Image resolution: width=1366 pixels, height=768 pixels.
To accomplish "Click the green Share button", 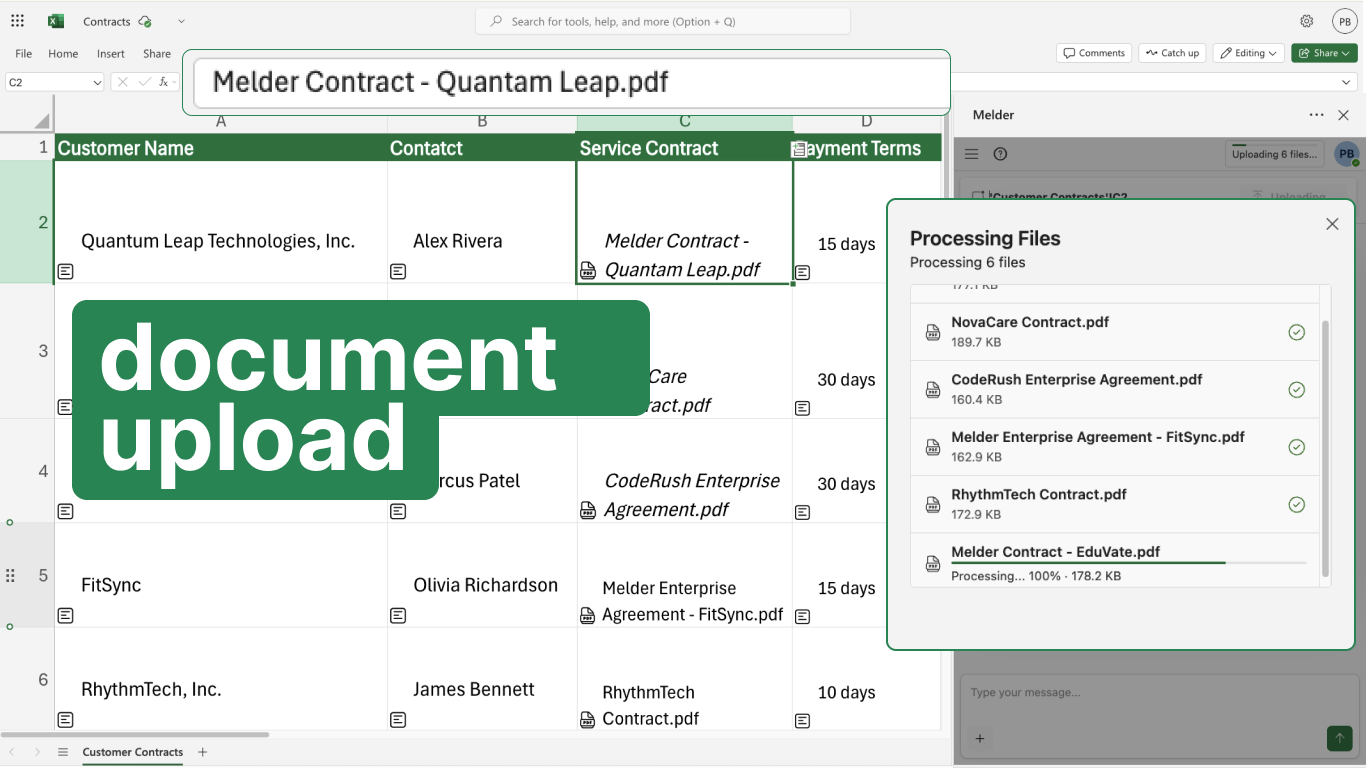I will [1324, 53].
